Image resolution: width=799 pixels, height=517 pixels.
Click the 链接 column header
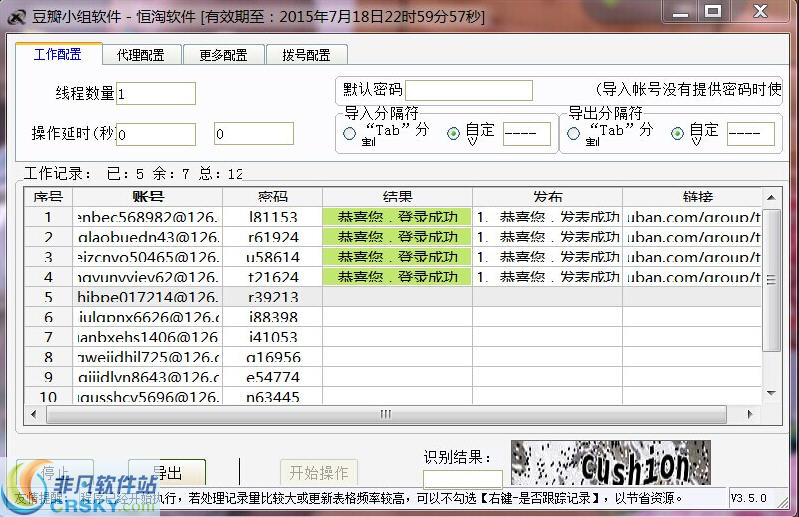pyautogui.click(x=692, y=197)
